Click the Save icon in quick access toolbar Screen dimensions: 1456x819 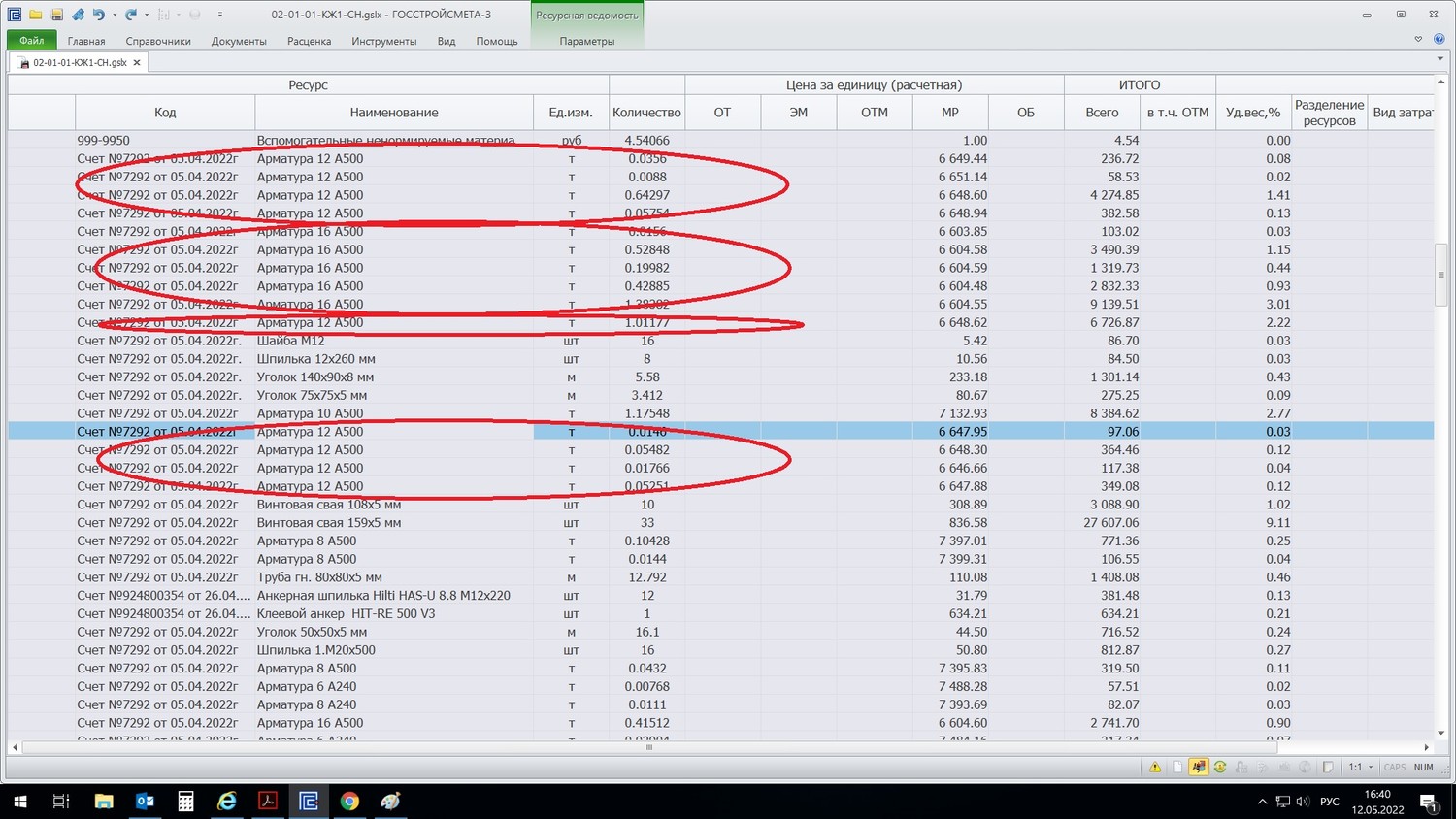tap(56, 15)
